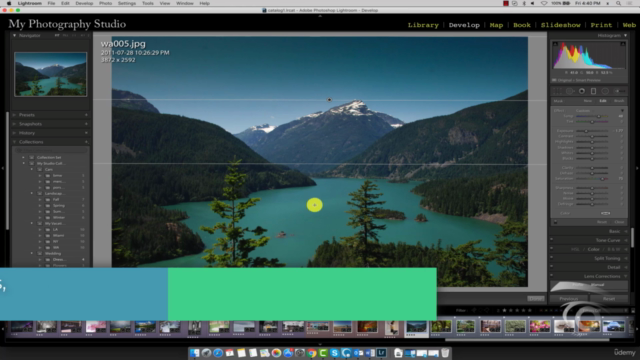Collapse the Lens Corrections panel
The height and width of the screenshot is (360, 640).
click(626, 276)
